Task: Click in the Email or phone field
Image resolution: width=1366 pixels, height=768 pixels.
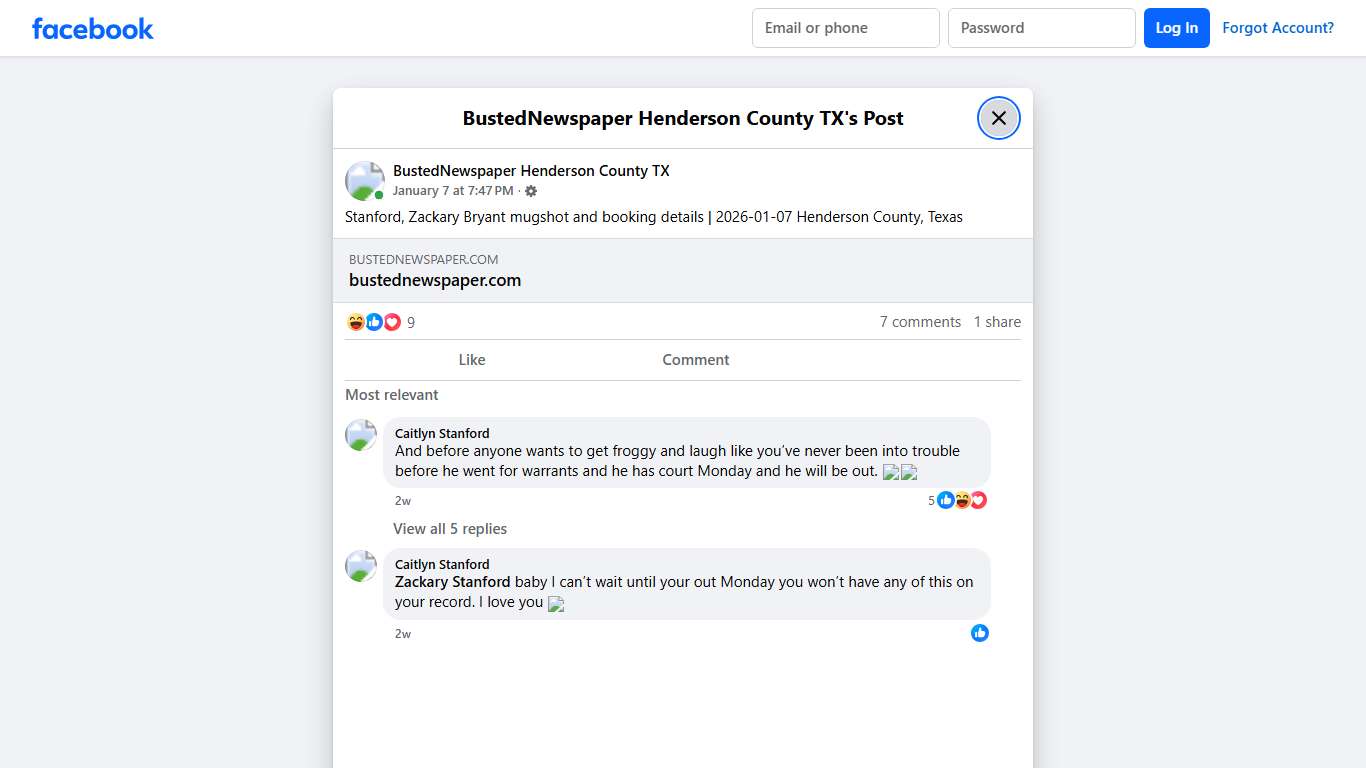Action: pyautogui.click(x=845, y=28)
